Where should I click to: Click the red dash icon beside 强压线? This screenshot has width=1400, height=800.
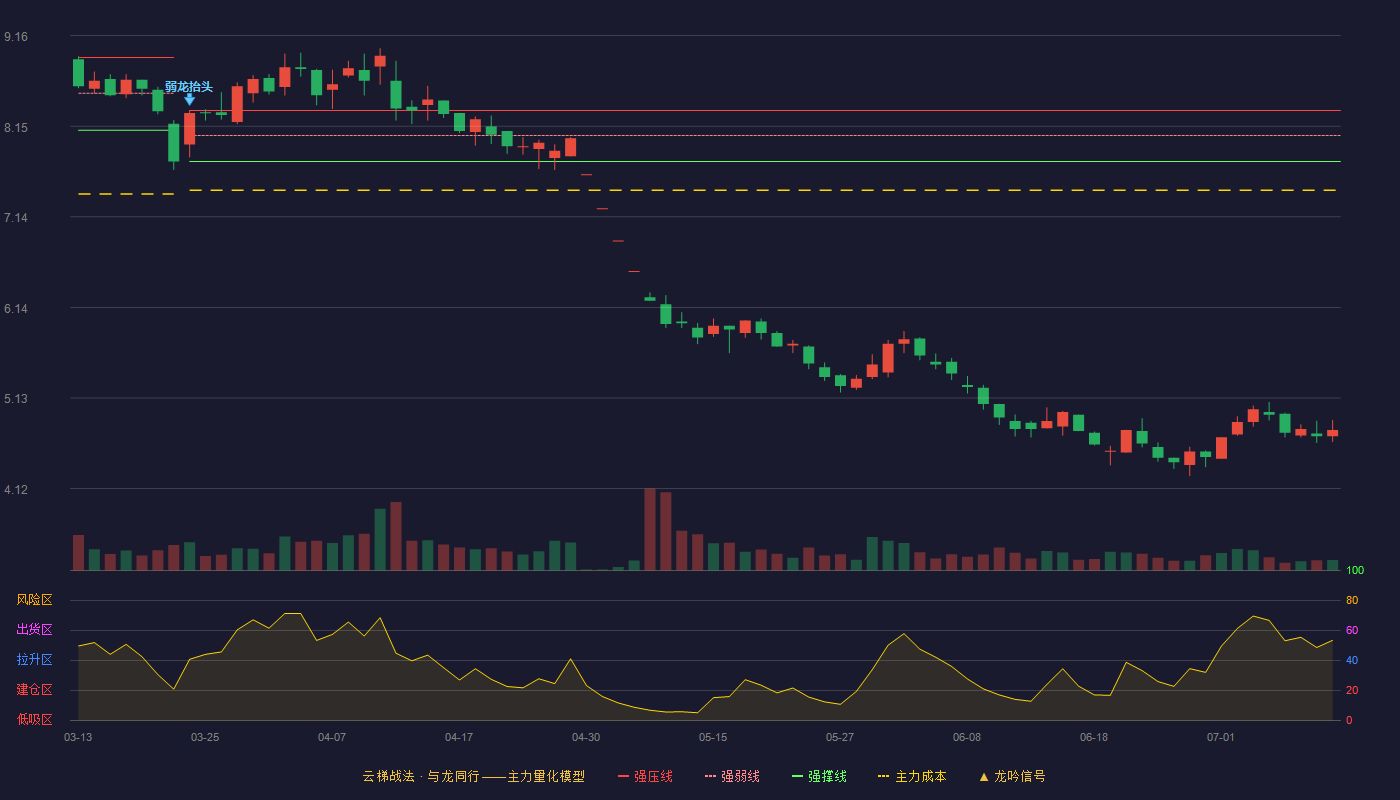click(624, 777)
